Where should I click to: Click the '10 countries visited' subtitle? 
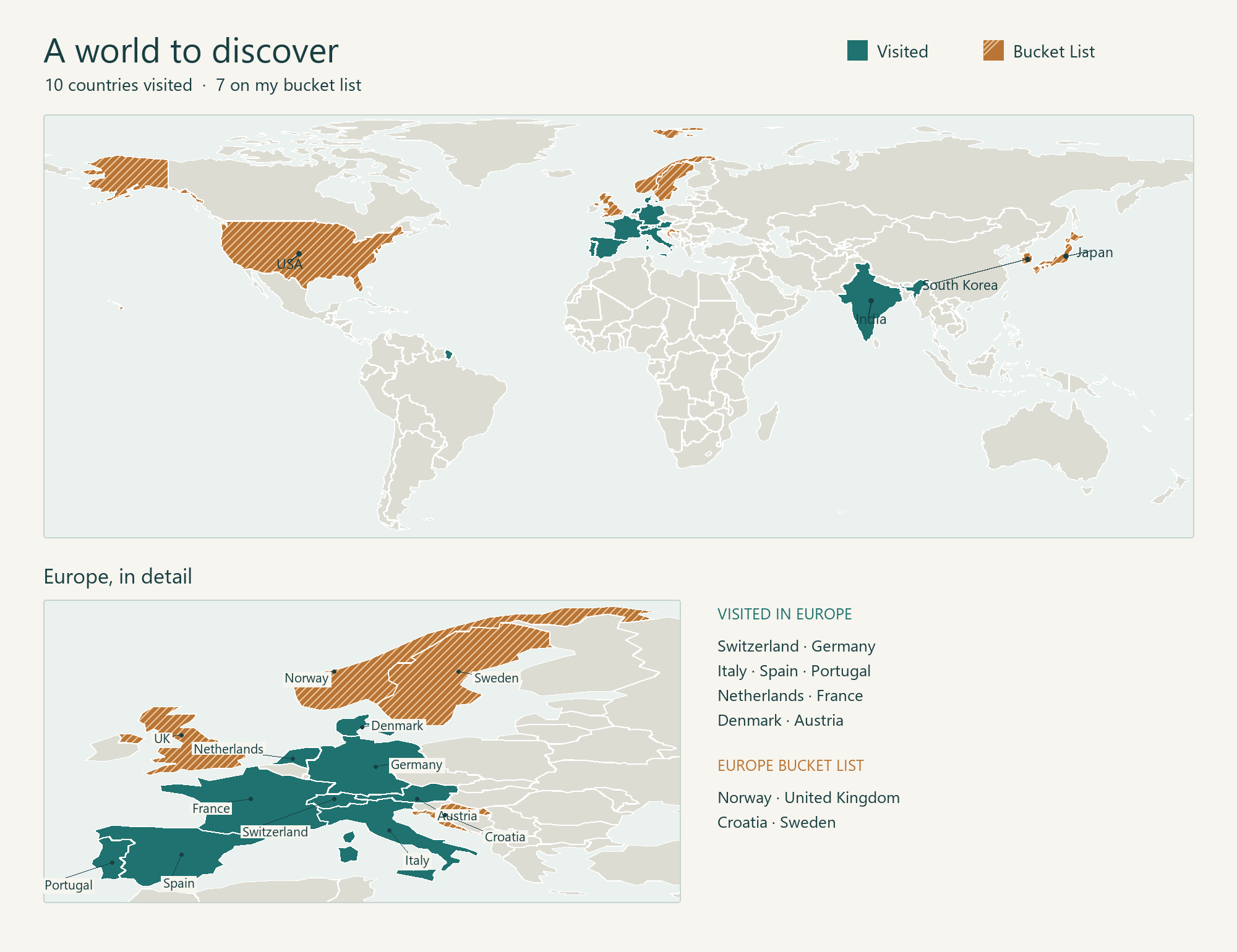coord(118,85)
